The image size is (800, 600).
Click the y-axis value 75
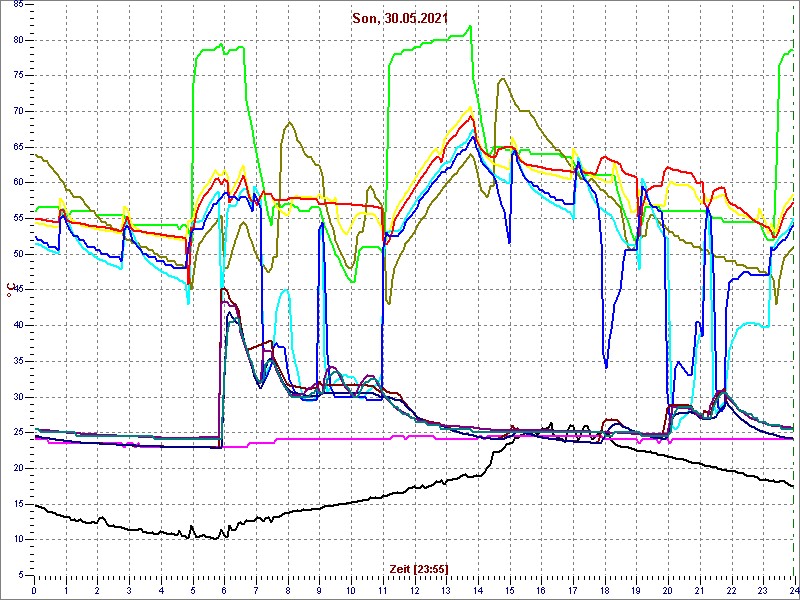(x=18, y=76)
